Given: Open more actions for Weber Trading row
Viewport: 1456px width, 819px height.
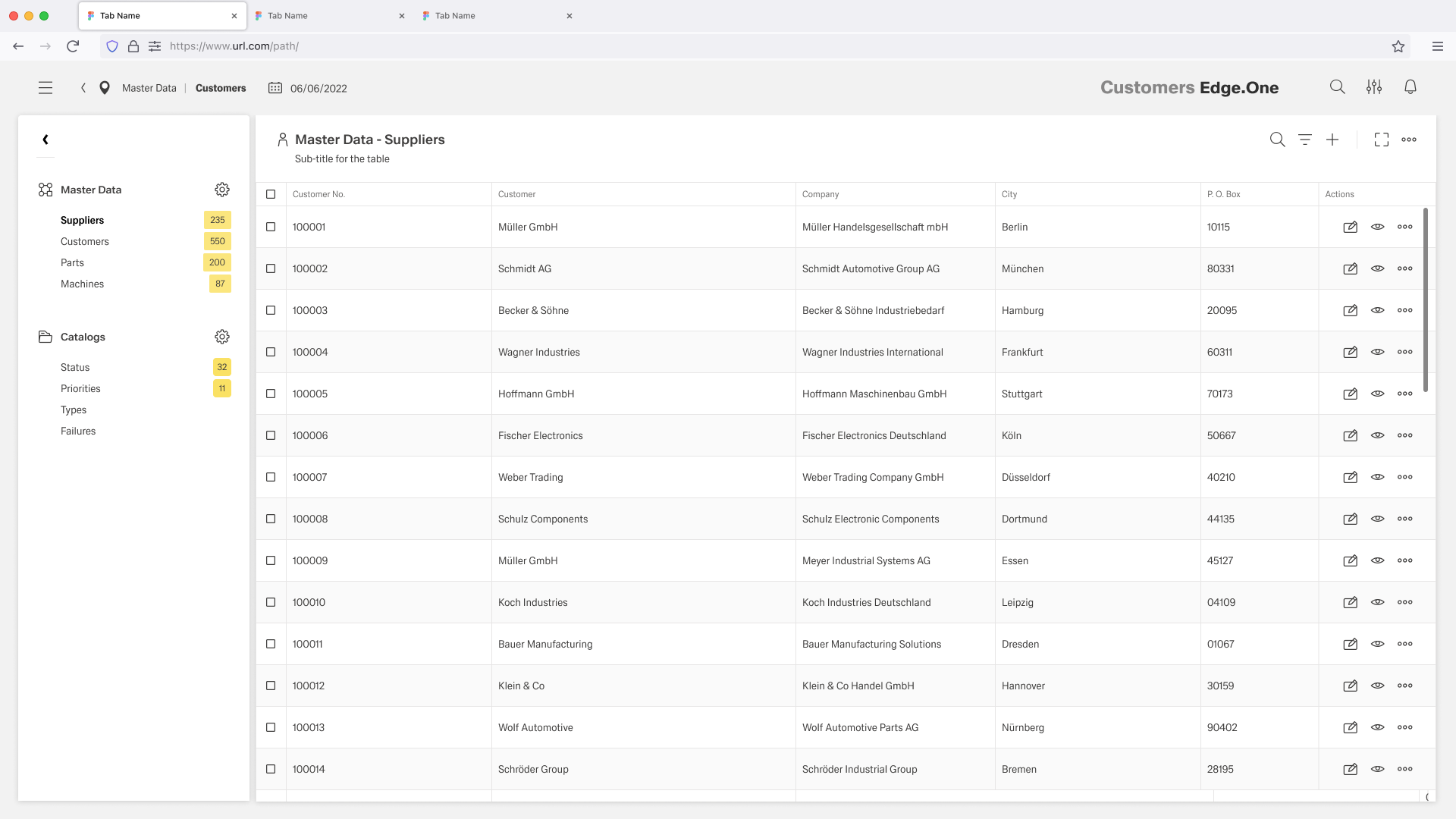Looking at the screenshot, I should (x=1405, y=477).
